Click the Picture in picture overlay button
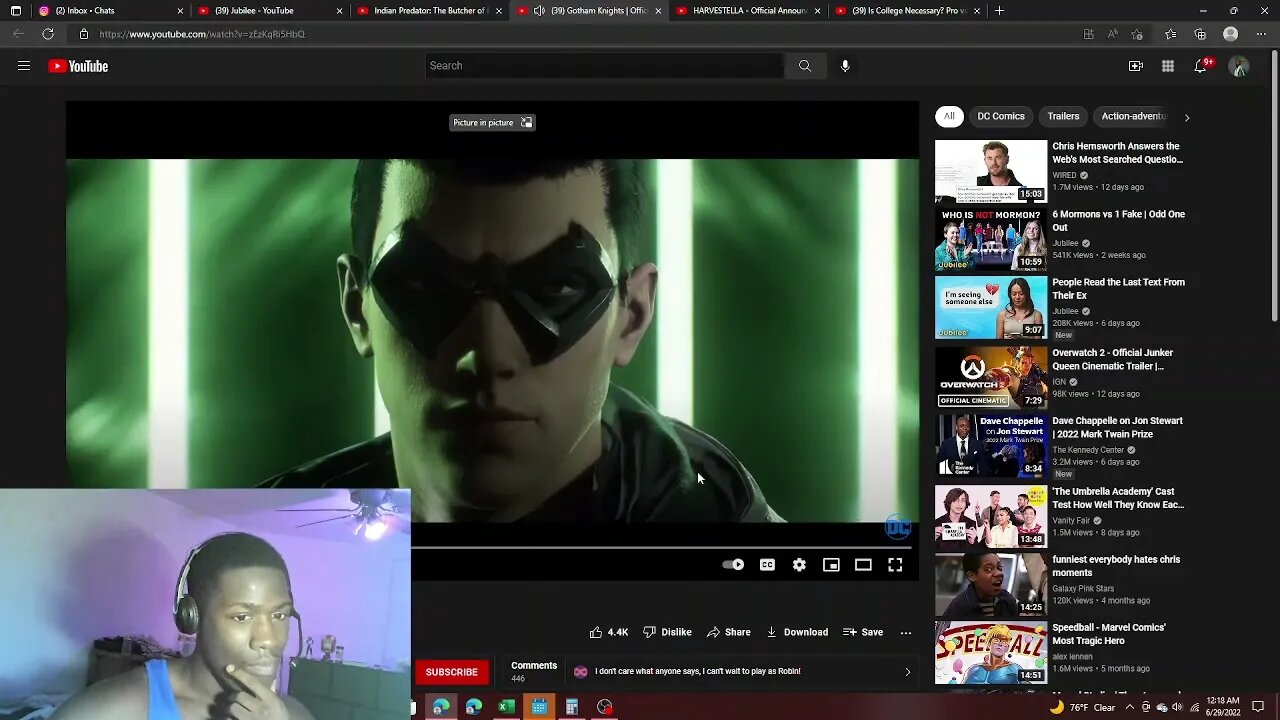Viewport: 1280px width, 720px height. (x=492, y=122)
